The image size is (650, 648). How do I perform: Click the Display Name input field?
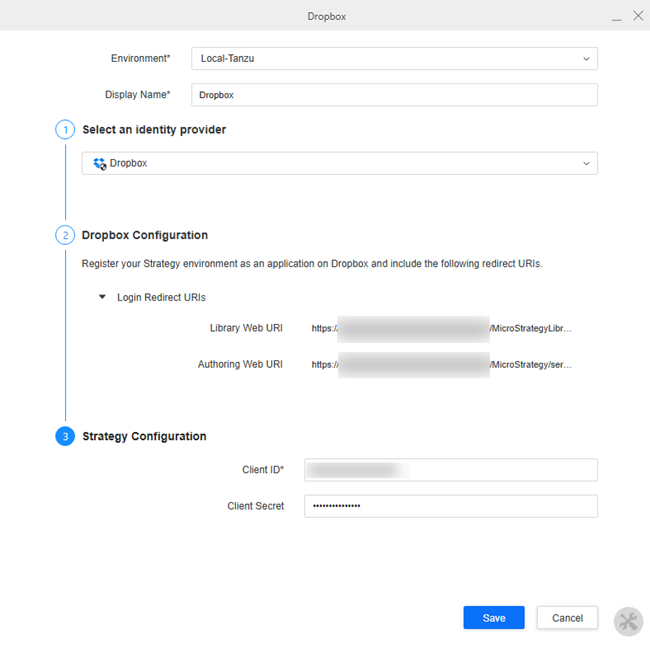[394, 95]
